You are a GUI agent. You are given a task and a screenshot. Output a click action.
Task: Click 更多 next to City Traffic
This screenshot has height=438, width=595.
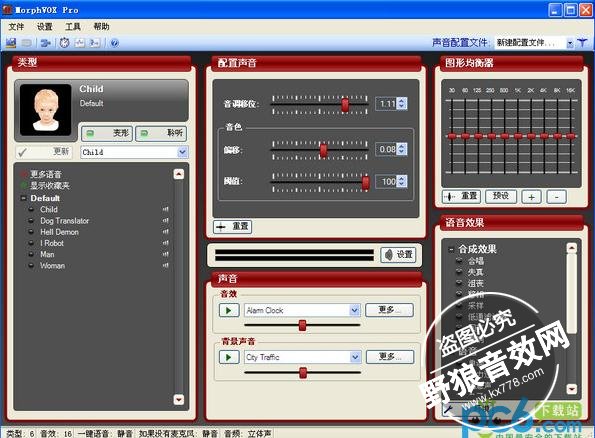tap(390, 357)
